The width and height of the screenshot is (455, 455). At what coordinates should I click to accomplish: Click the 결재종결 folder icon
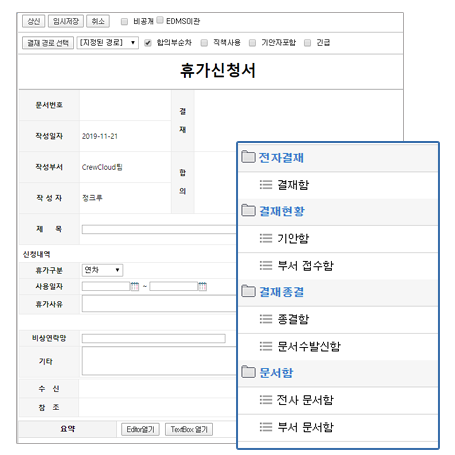pos(248,291)
